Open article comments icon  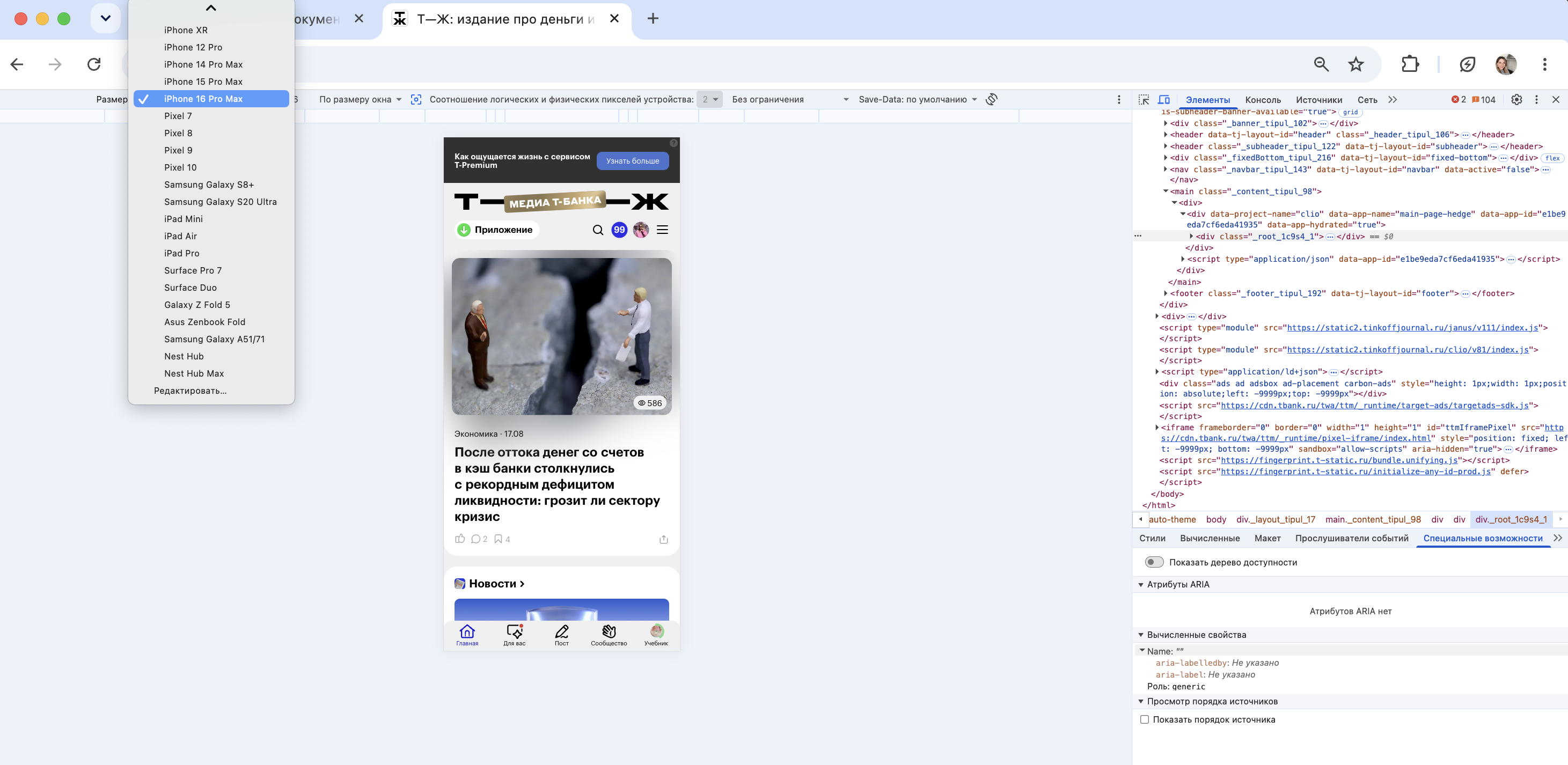pyautogui.click(x=475, y=539)
